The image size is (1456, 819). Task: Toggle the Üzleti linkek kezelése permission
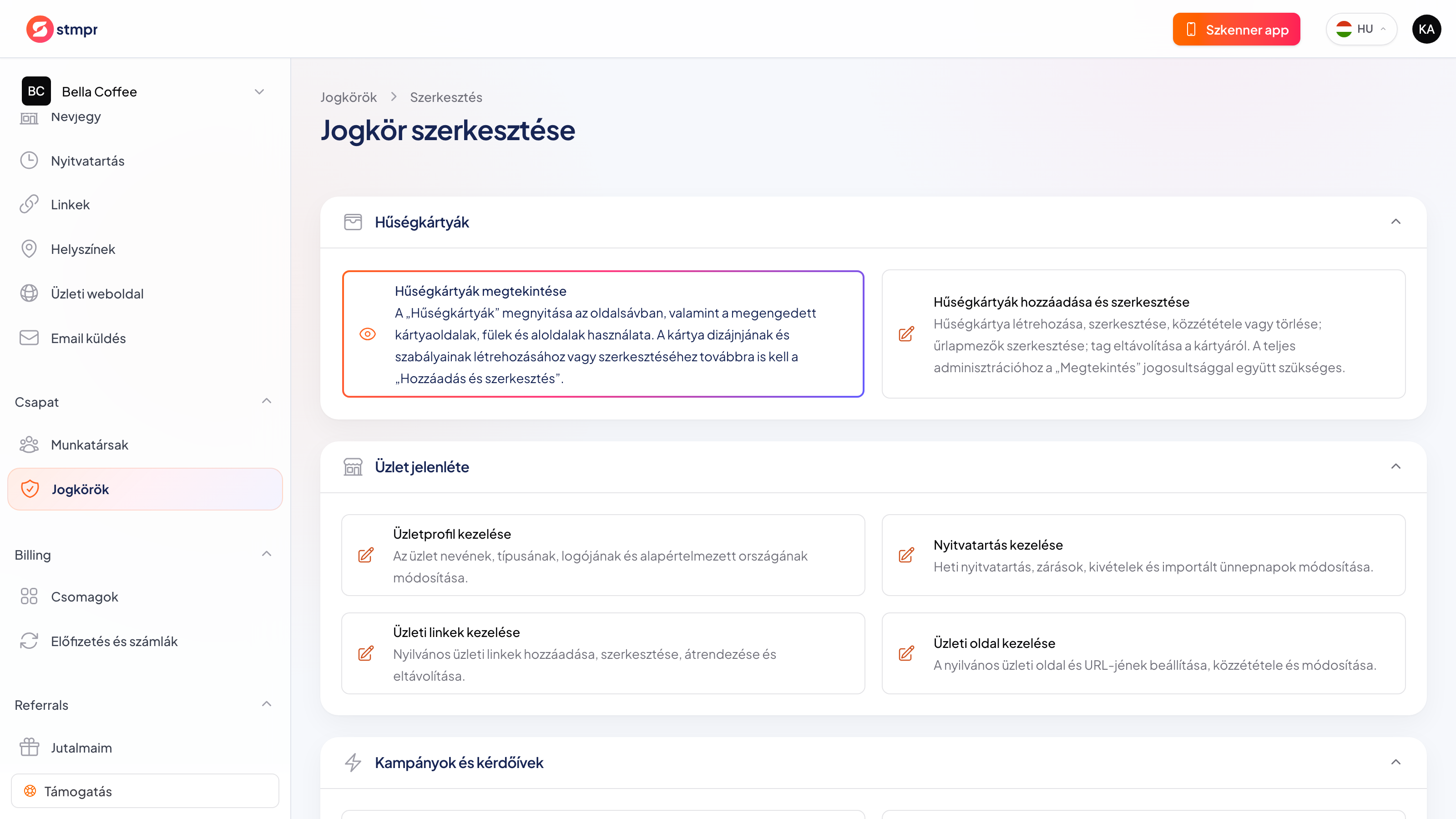pos(603,653)
